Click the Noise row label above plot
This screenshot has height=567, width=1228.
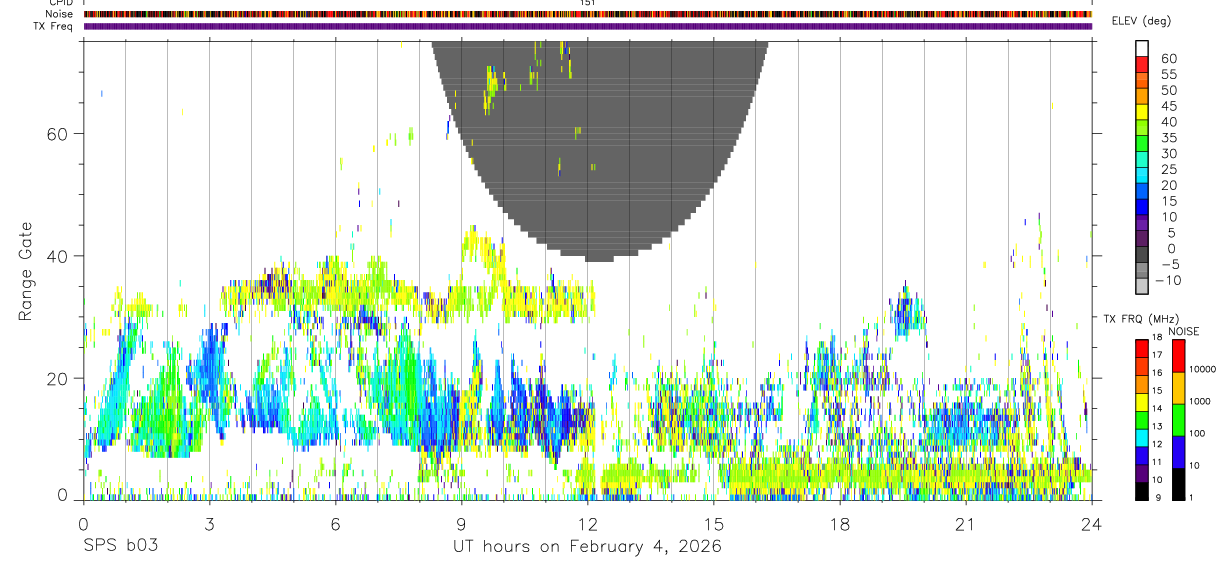pyautogui.click(x=61, y=14)
